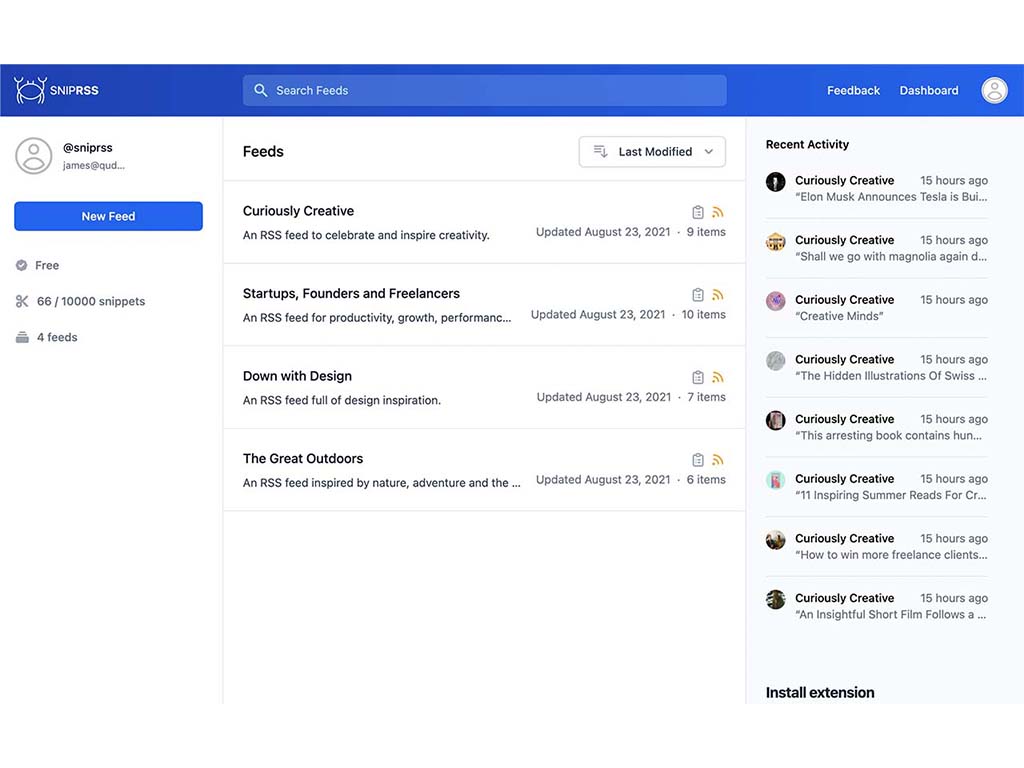
Task: Click into the Search Feeds field
Action: click(x=485, y=90)
